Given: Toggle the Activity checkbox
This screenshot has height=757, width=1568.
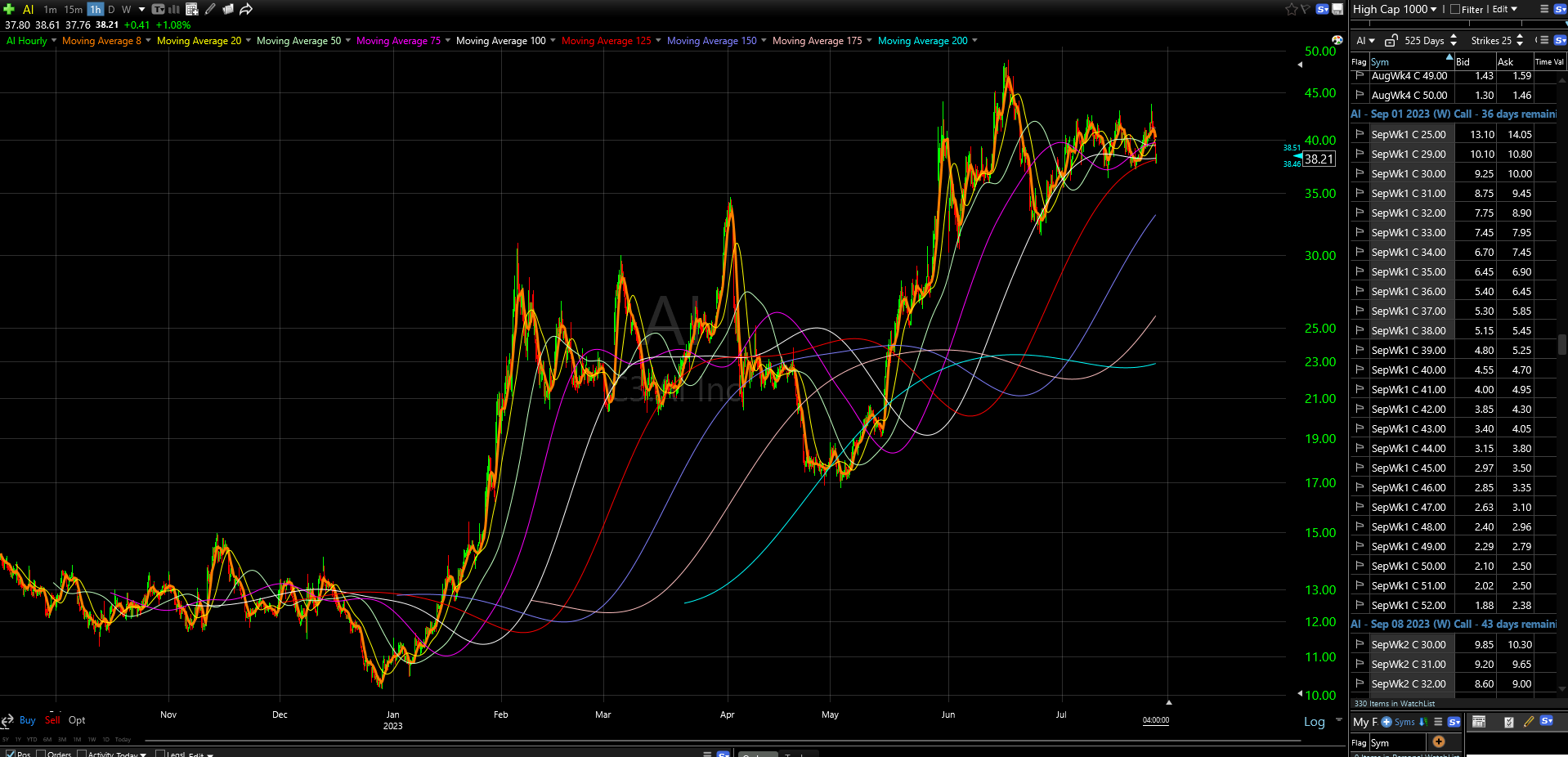Looking at the screenshot, I should 82,754.
